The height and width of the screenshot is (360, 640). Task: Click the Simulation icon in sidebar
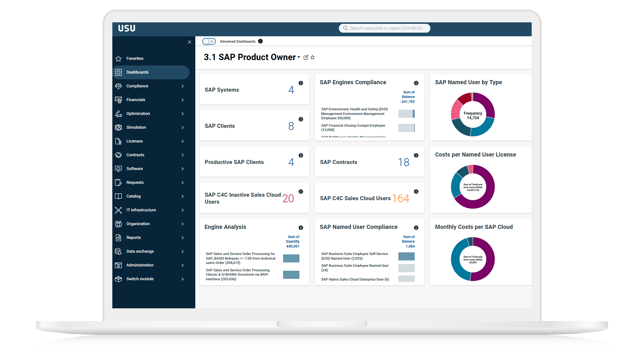coord(118,127)
